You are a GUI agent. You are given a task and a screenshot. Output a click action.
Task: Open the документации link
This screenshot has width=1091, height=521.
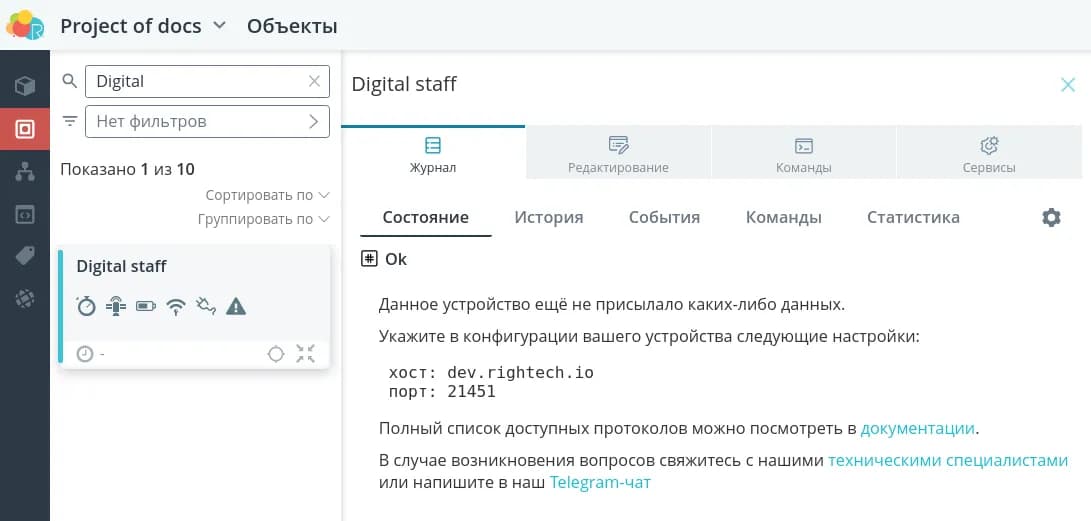coord(917,429)
